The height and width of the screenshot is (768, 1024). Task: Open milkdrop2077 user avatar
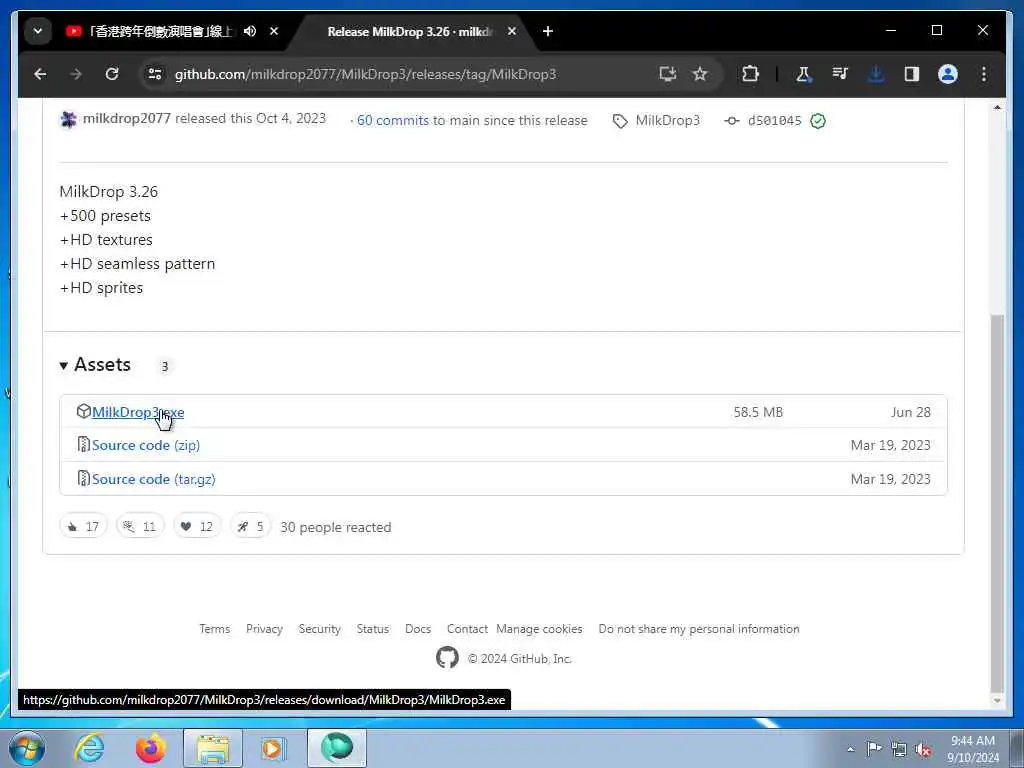click(69, 120)
